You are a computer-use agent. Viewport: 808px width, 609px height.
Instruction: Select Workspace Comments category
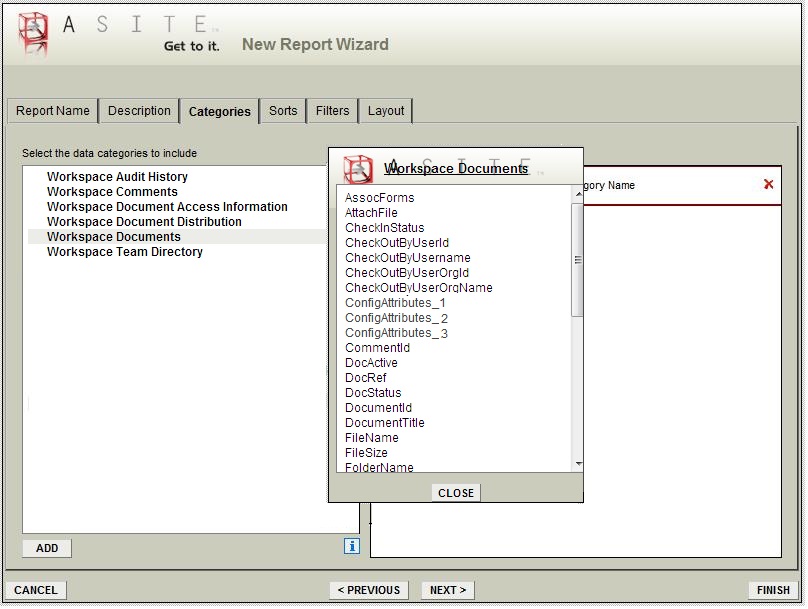[x=112, y=192]
